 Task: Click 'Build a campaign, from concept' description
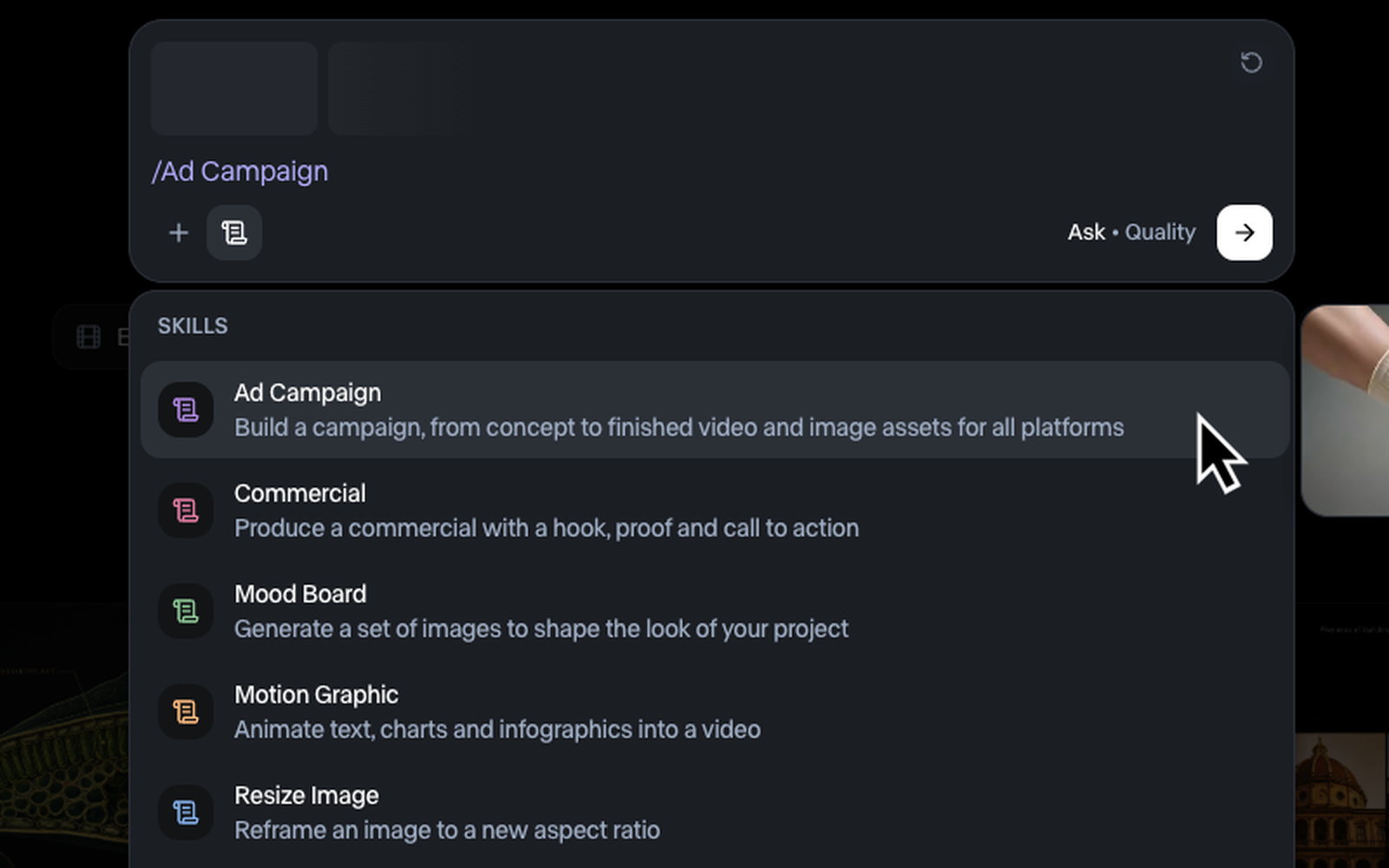coord(679,428)
